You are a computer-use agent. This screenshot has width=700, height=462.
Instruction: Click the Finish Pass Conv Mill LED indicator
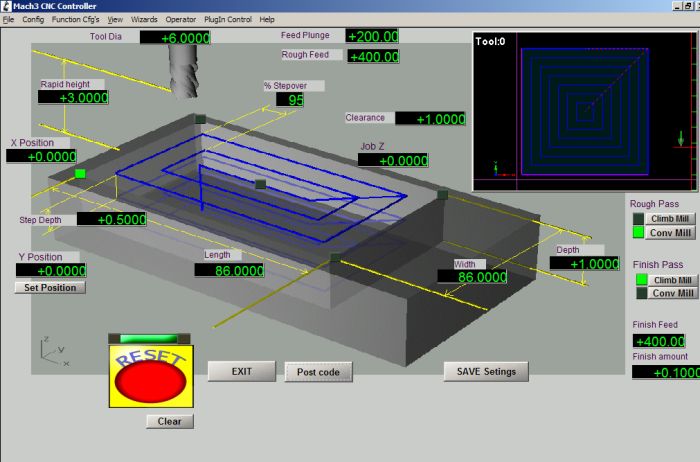642,293
